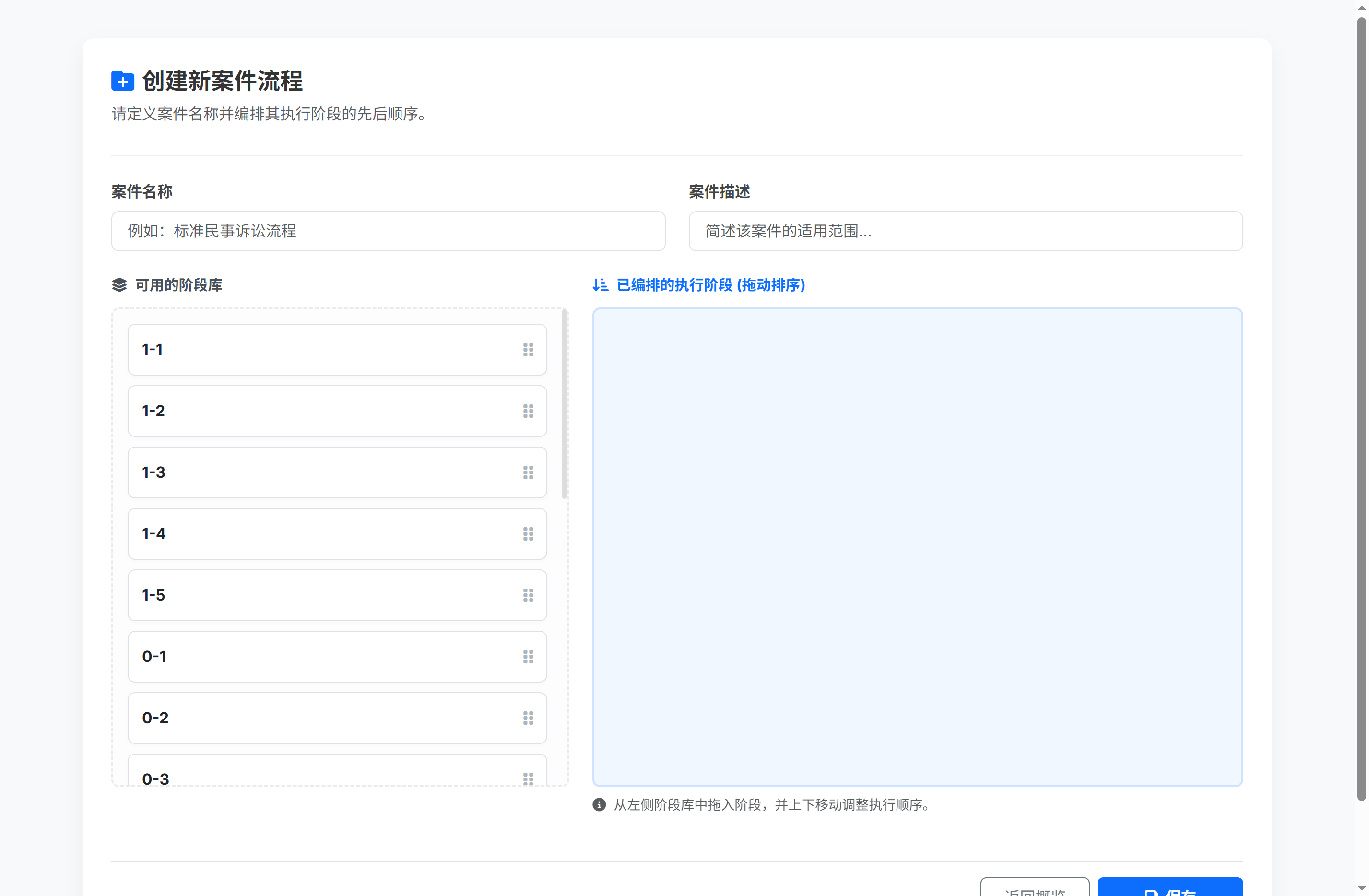Click the drag handle icon on stage 1-5

[529, 595]
